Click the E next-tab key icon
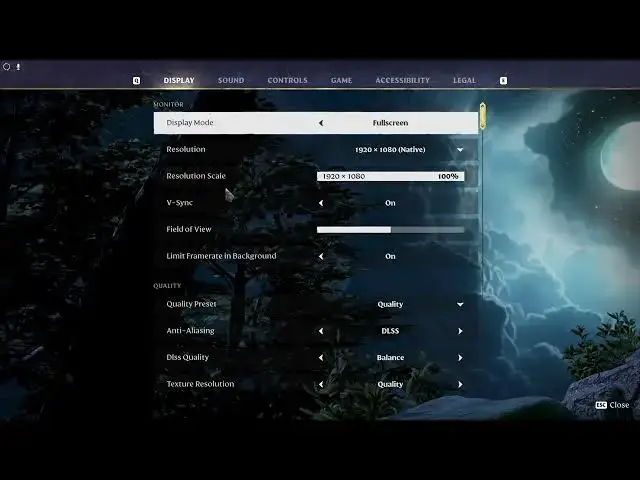The height and width of the screenshot is (480, 640). (503, 81)
